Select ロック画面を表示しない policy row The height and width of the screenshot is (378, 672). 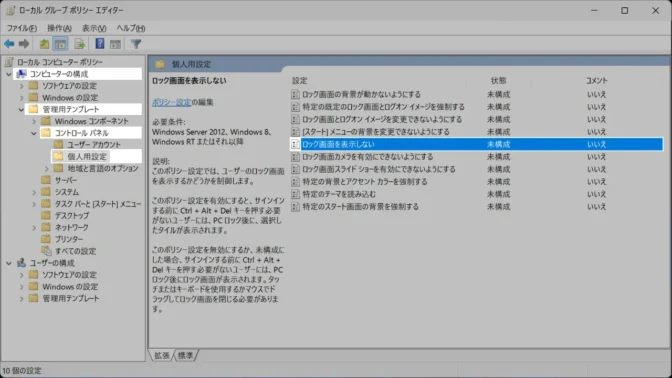click(x=477, y=144)
